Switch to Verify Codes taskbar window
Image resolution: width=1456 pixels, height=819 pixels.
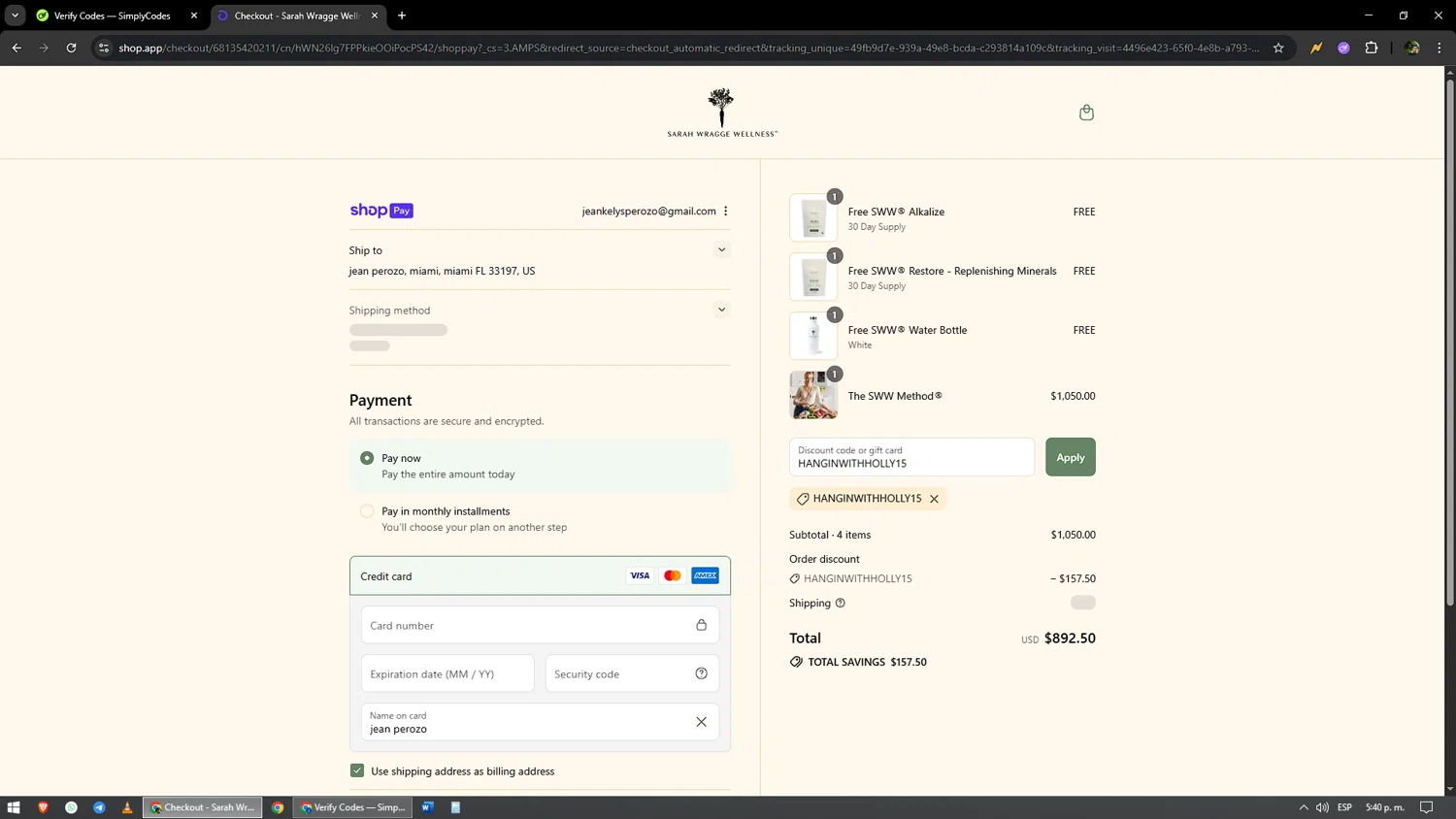(x=353, y=807)
